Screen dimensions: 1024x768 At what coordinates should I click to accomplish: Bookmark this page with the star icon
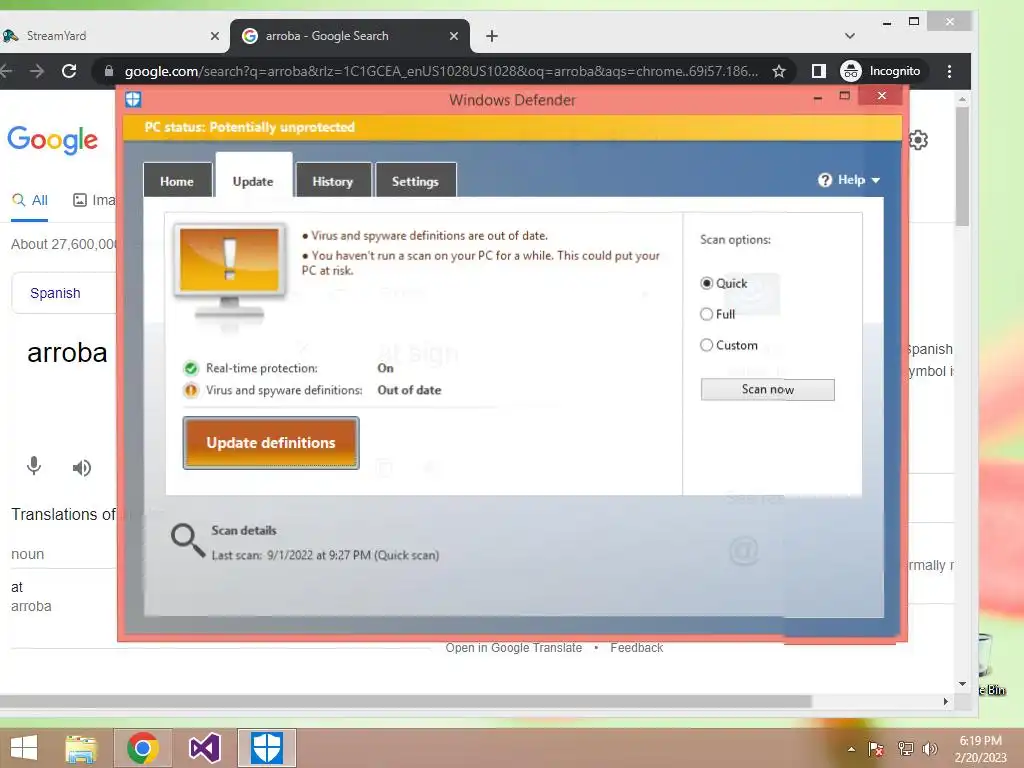(x=778, y=71)
